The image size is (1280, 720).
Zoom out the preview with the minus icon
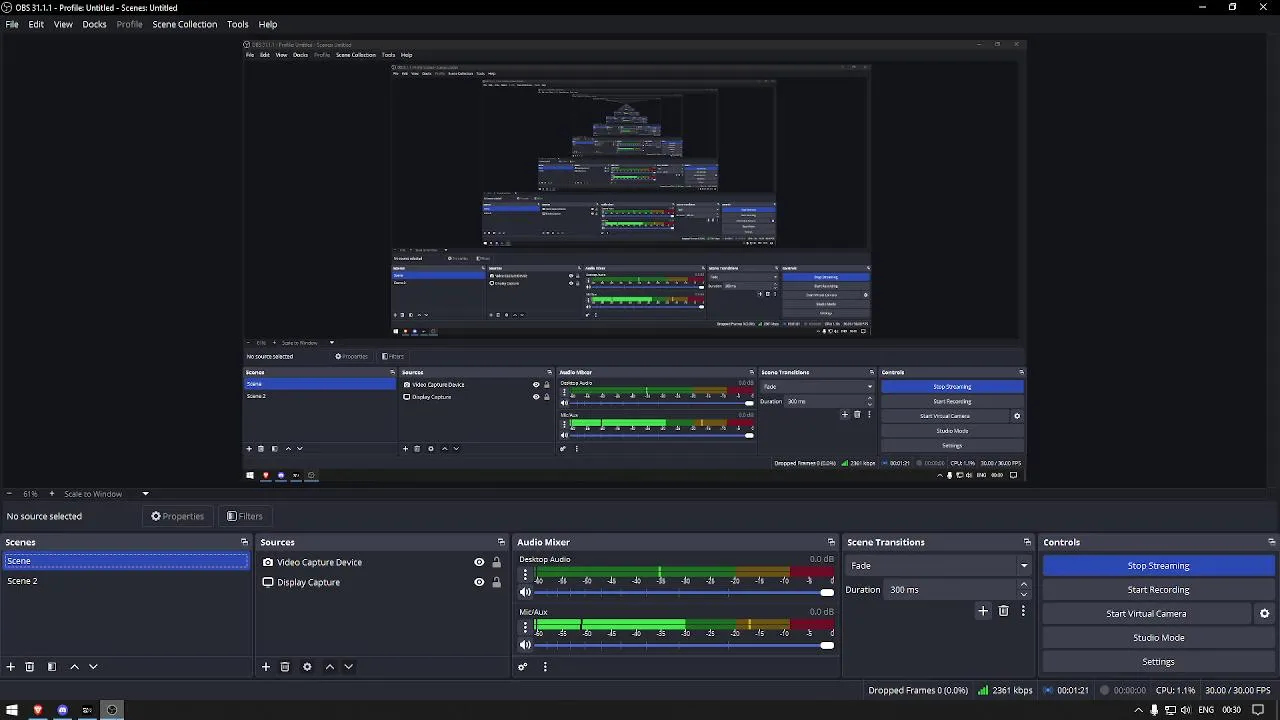(9, 494)
